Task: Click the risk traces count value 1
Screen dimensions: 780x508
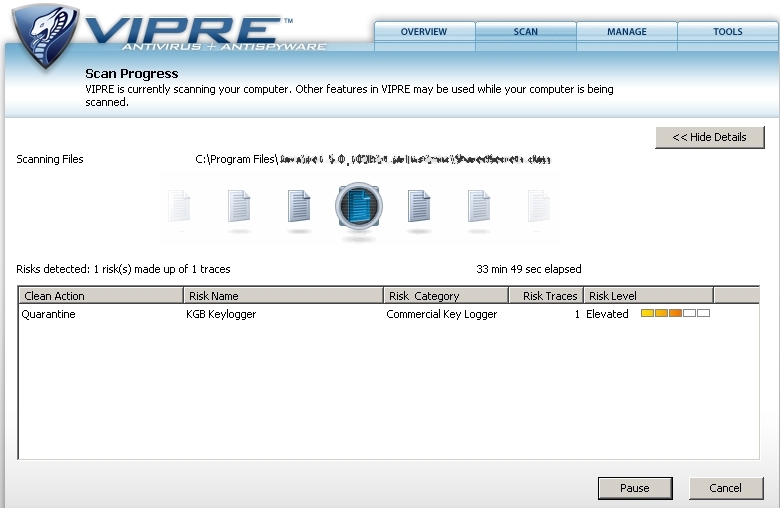Action: [577, 314]
